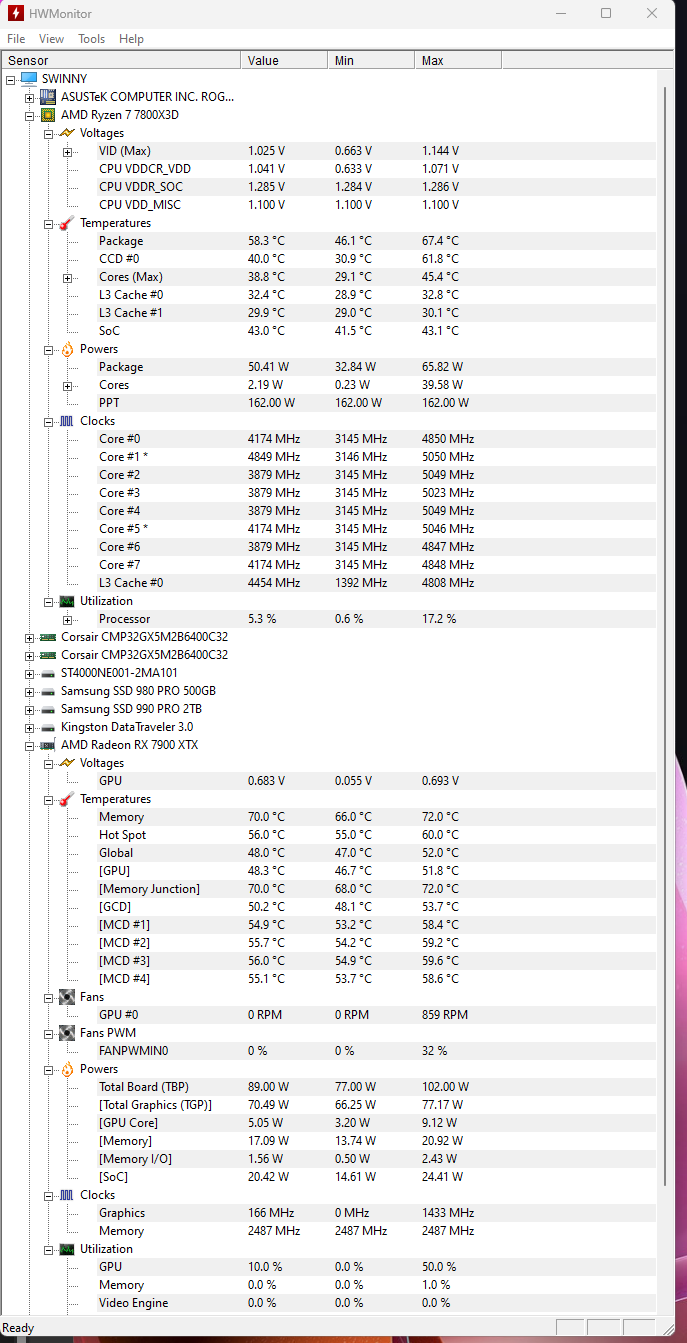Click the CPU Voltages icon
The height and width of the screenshot is (1343, 687).
pos(67,133)
